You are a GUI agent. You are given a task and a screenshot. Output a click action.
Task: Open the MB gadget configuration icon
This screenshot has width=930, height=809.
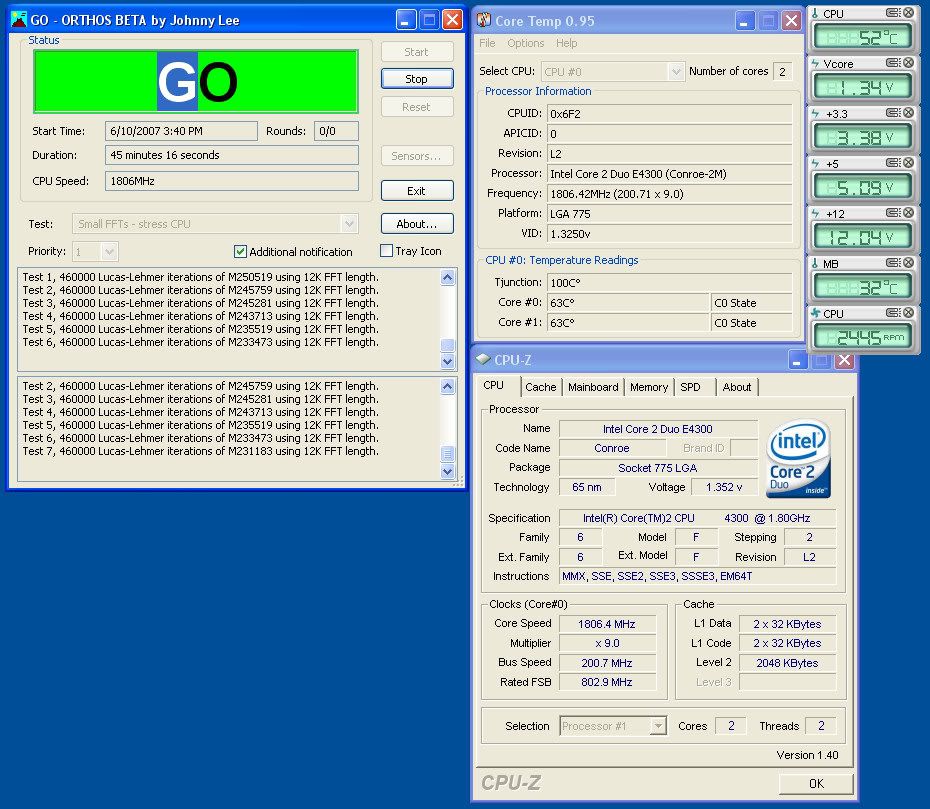[x=893, y=262]
